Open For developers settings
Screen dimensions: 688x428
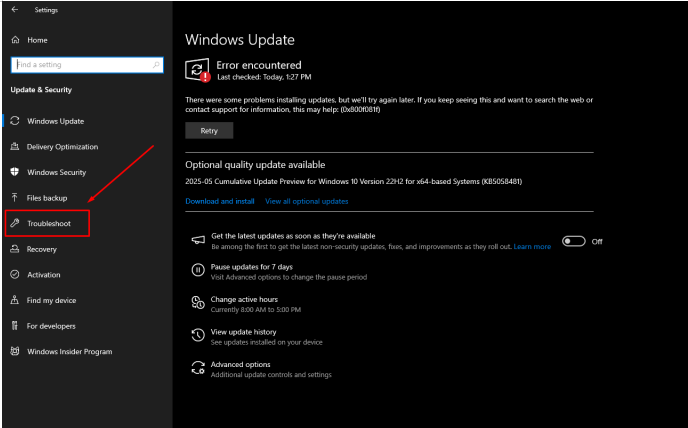click(x=51, y=326)
